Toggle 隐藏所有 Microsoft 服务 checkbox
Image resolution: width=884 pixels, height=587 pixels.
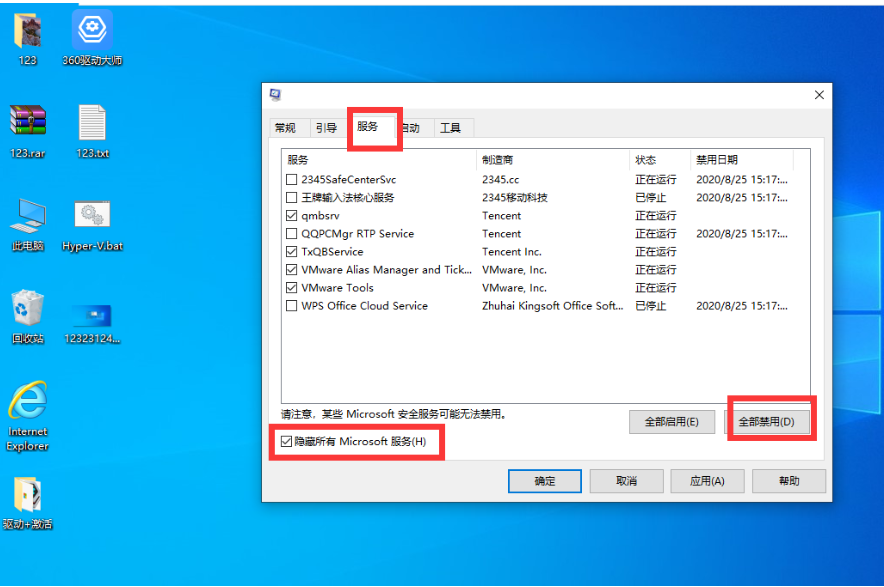287,441
